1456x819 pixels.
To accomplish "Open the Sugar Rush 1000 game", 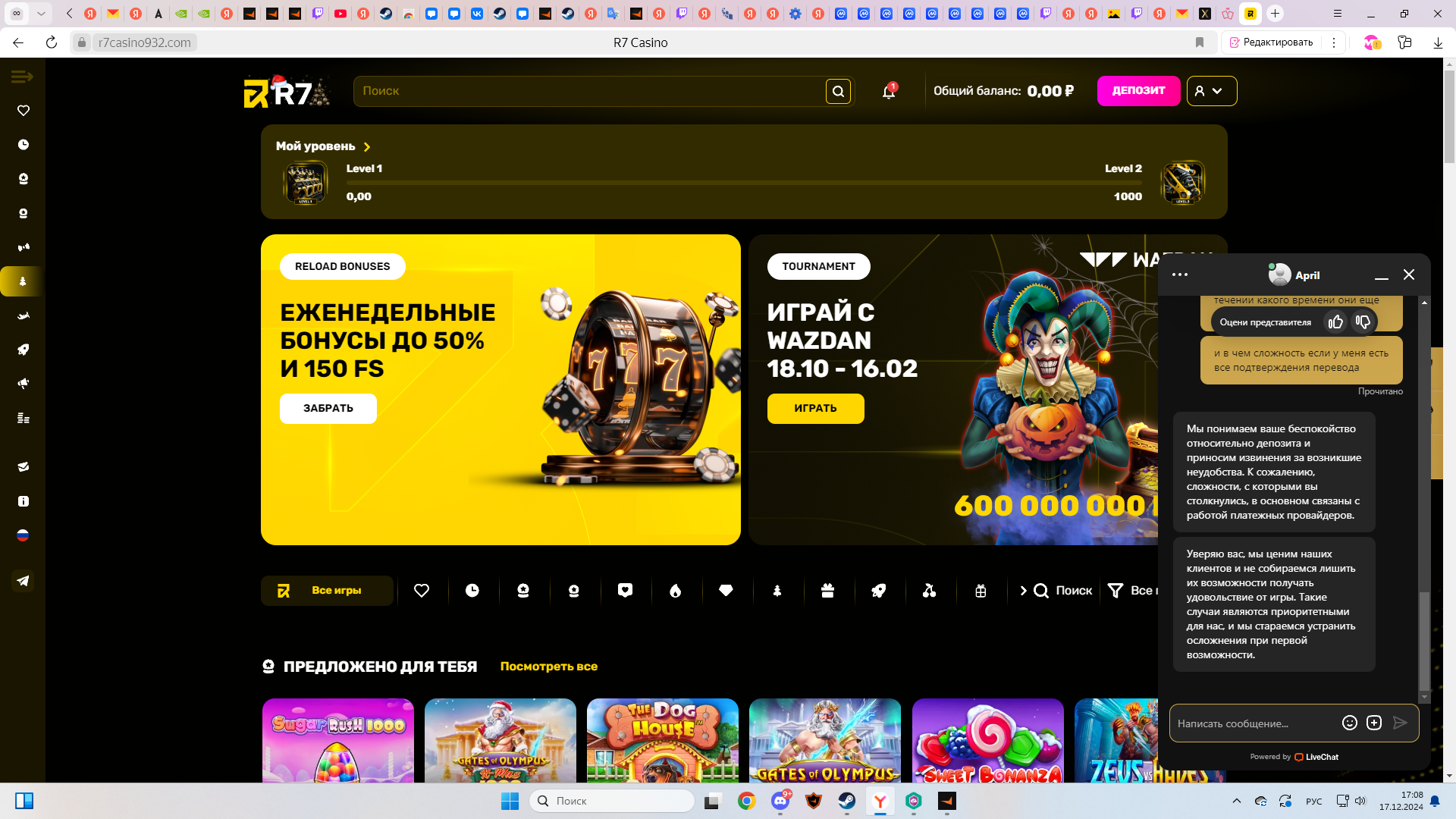I will 338,740.
